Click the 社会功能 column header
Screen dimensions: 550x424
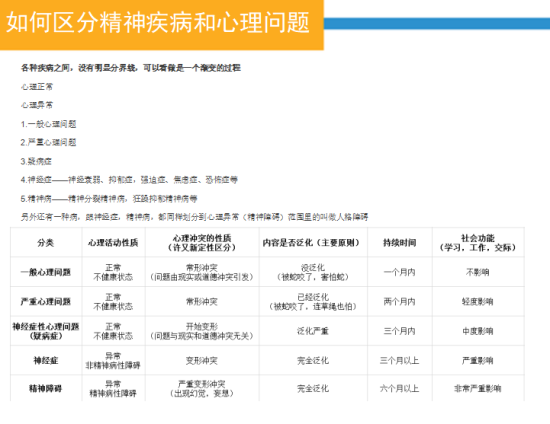point(478,242)
